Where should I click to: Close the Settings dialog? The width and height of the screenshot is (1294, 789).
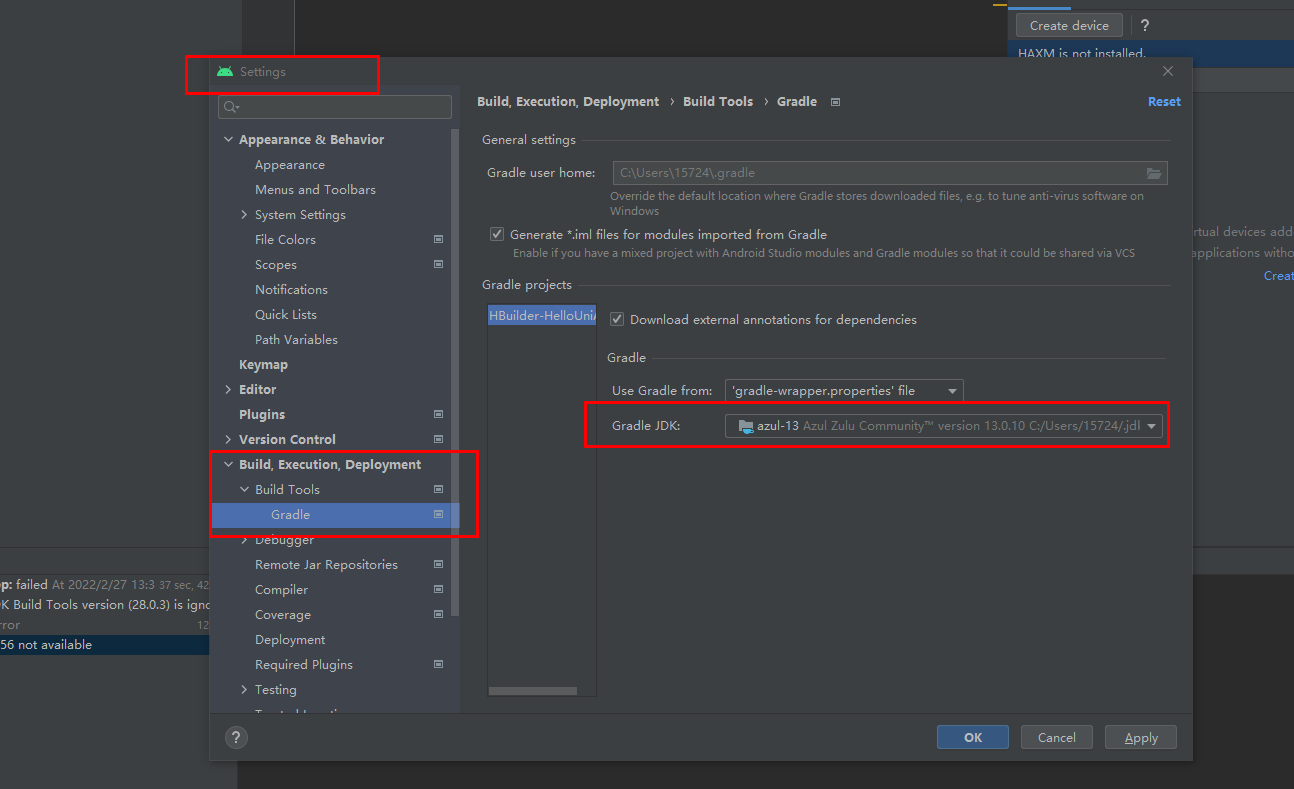coord(1168,71)
